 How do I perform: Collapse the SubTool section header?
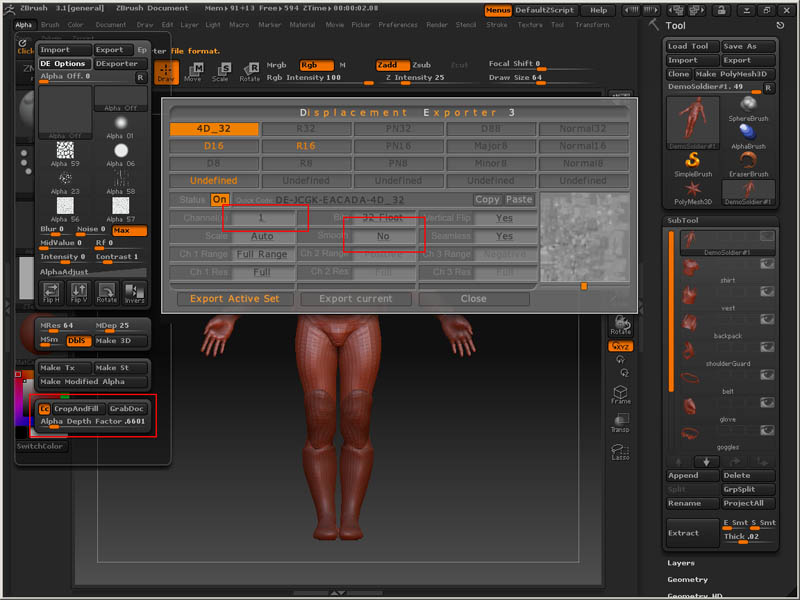point(686,220)
